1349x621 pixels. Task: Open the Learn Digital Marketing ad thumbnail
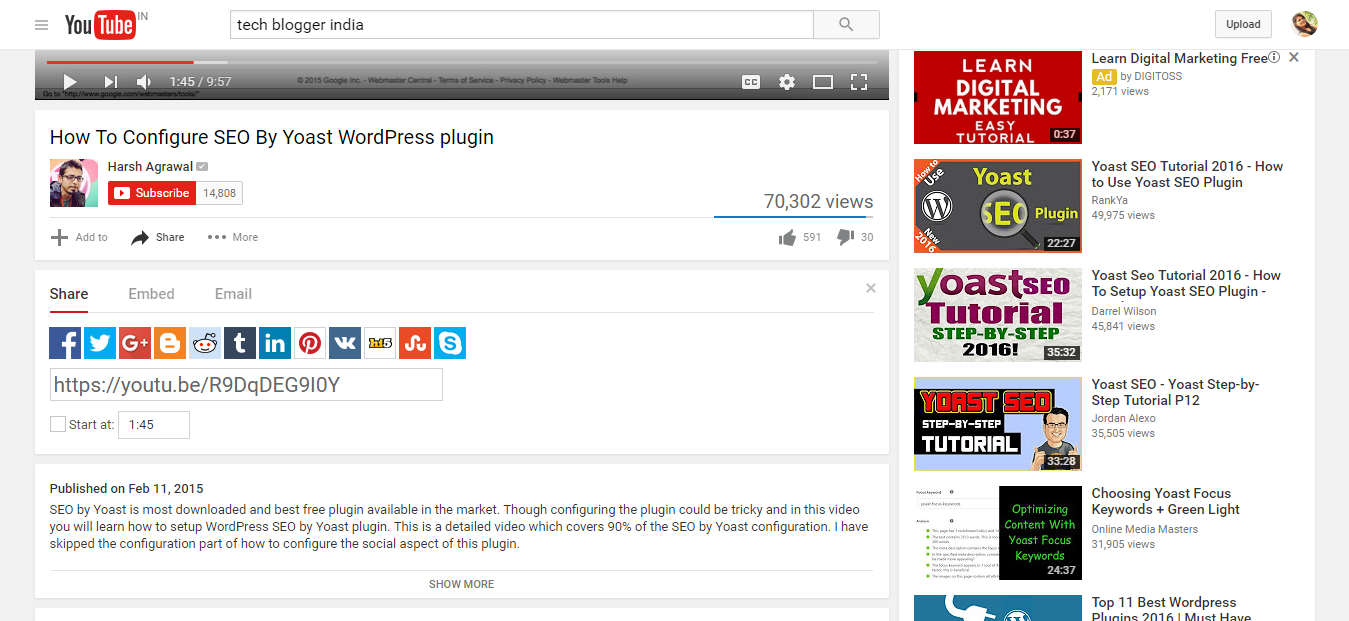(x=998, y=97)
